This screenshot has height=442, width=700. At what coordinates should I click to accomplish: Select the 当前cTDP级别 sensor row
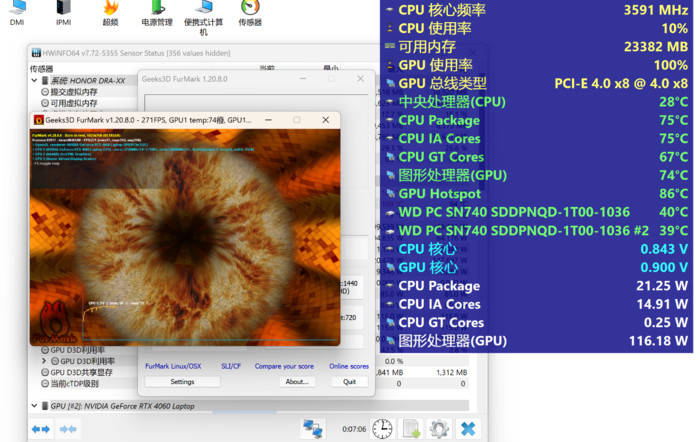pyautogui.click(x=70, y=384)
